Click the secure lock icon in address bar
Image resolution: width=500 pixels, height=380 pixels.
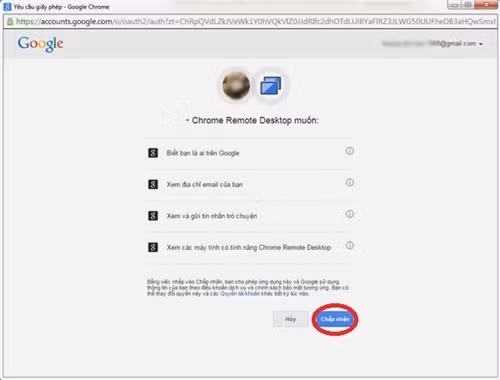pyautogui.click(x=10, y=21)
